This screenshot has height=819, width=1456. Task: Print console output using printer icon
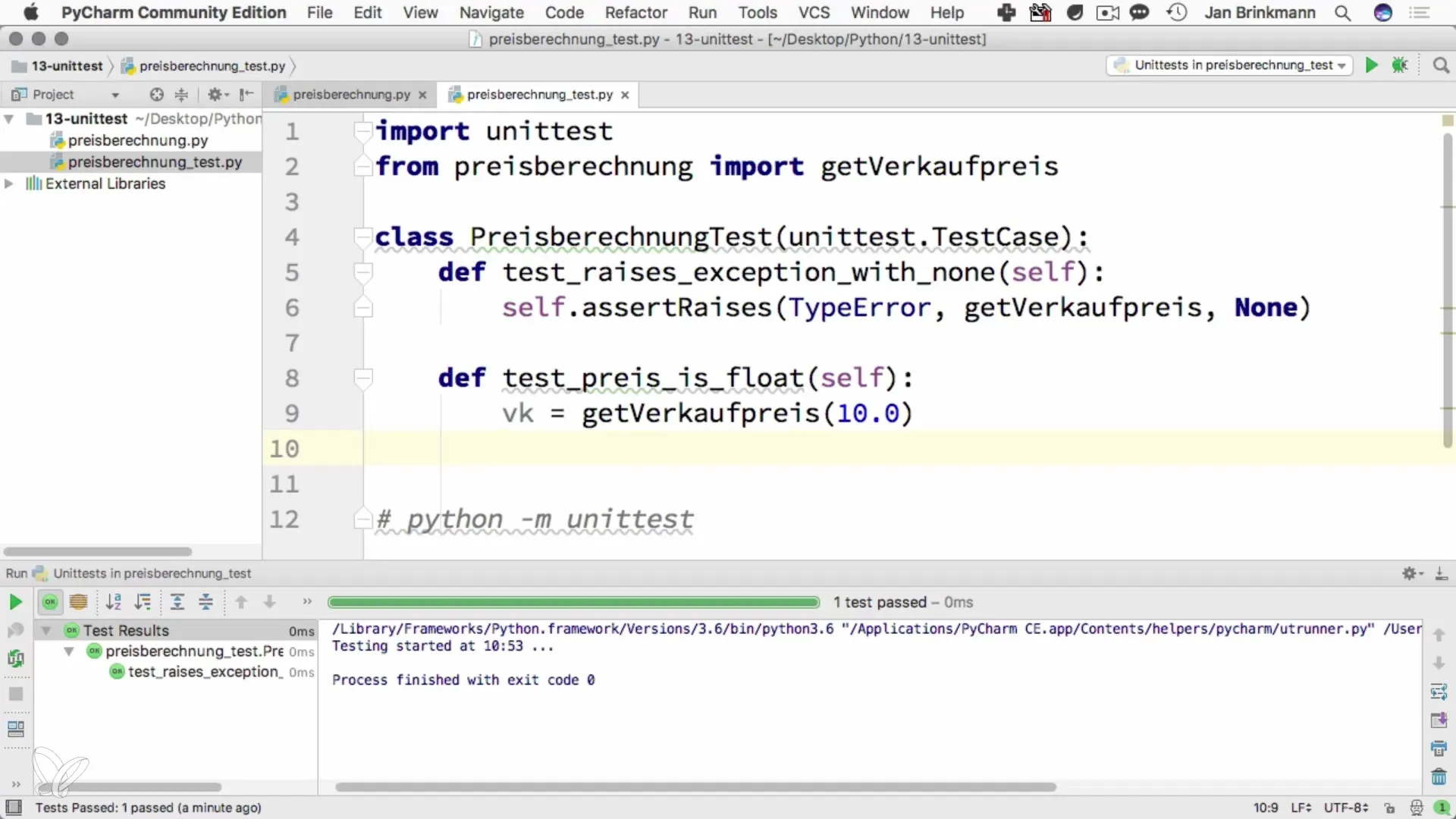click(x=1439, y=748)
